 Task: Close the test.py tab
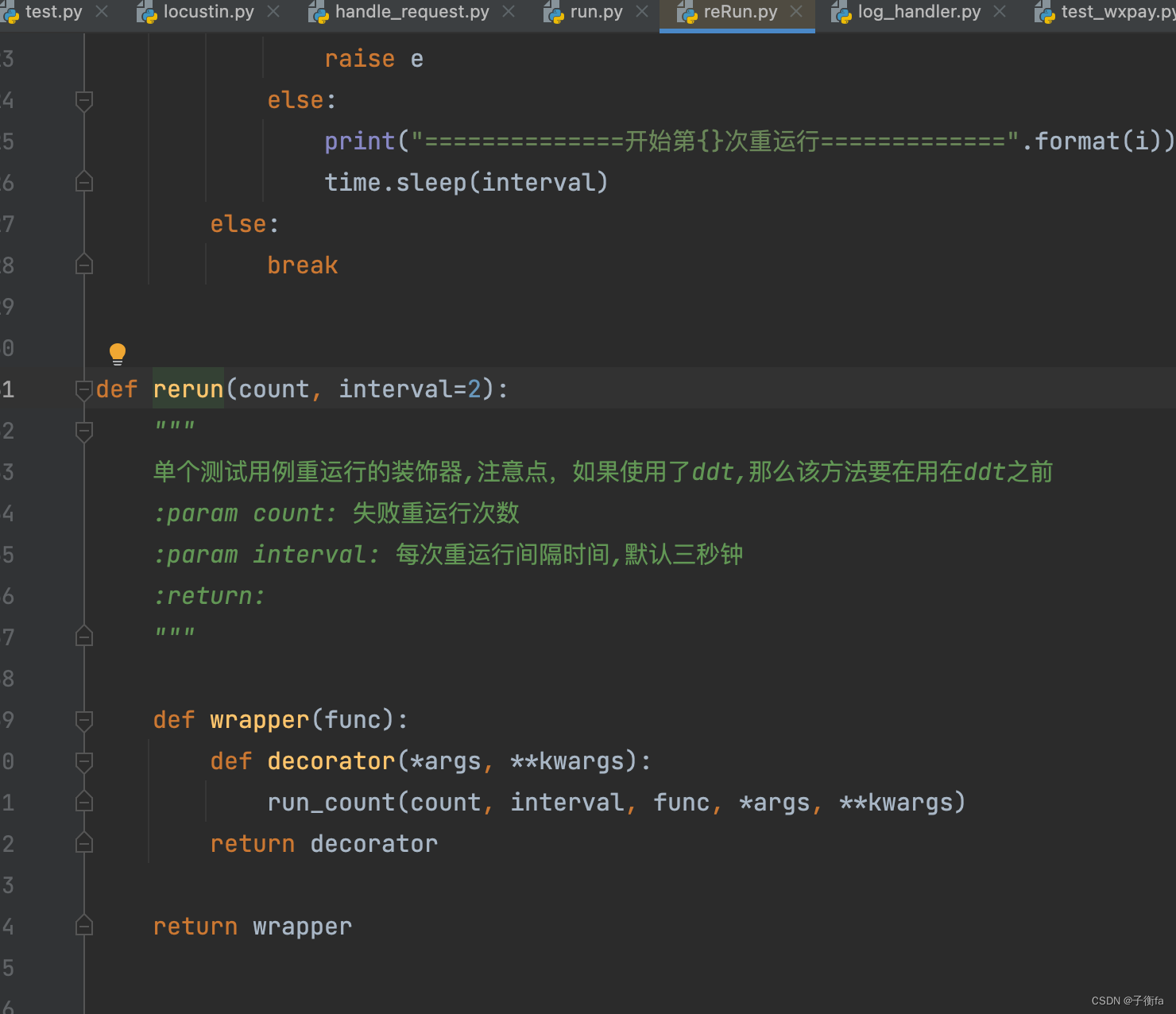[x=102, y=11]
